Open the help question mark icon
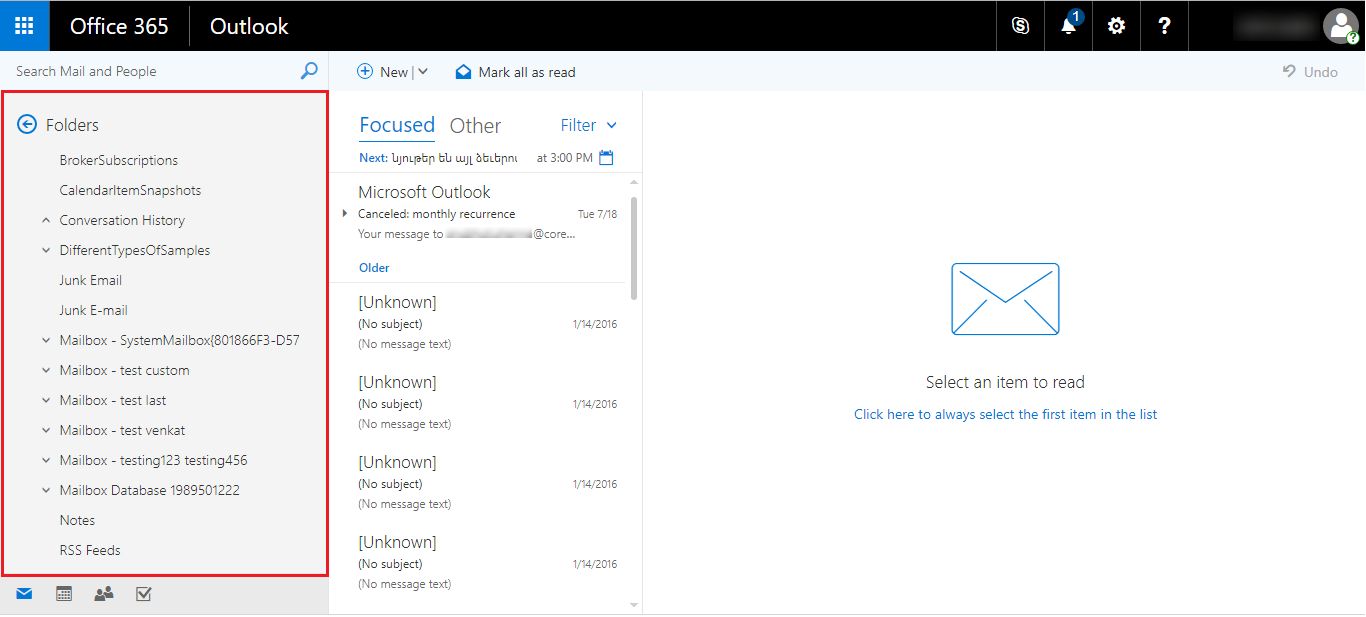Screen dimensions: 1366x617 click(1164, 26)
